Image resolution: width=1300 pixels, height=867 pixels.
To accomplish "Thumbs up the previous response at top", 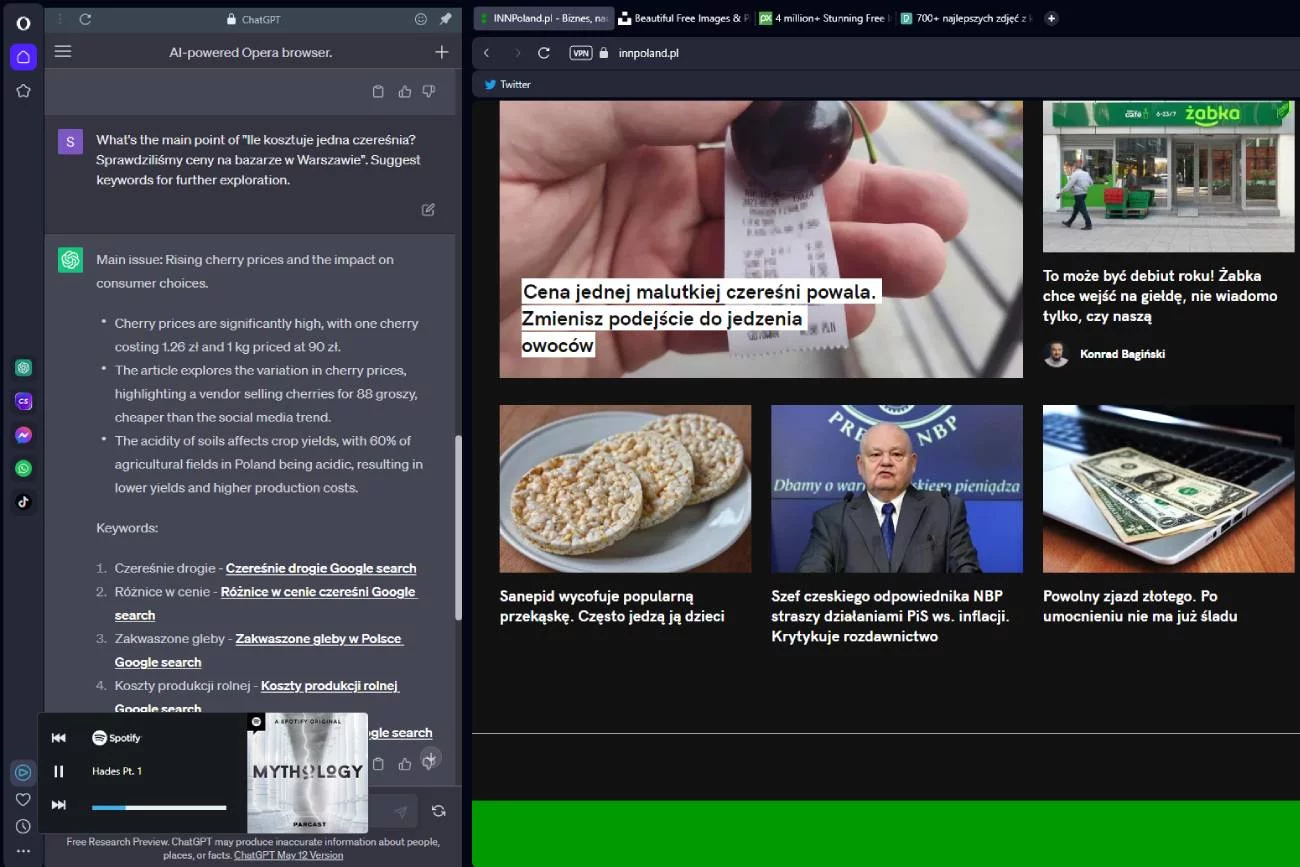I will tap(404, 92).
